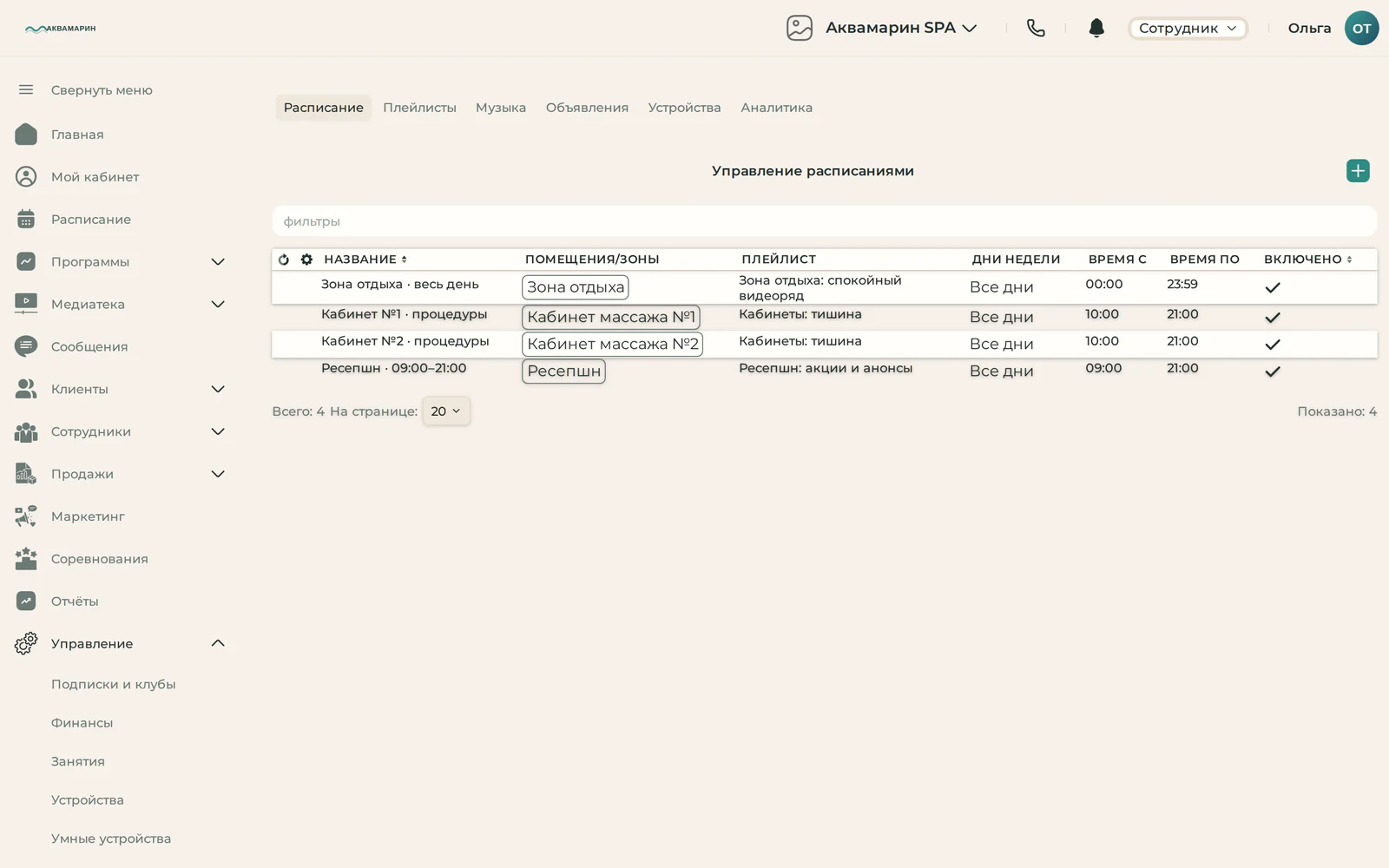Expand the Сотрудники menu chevron
The width and height of the screenshot is (1389, 868).
(x=218, y=431)
